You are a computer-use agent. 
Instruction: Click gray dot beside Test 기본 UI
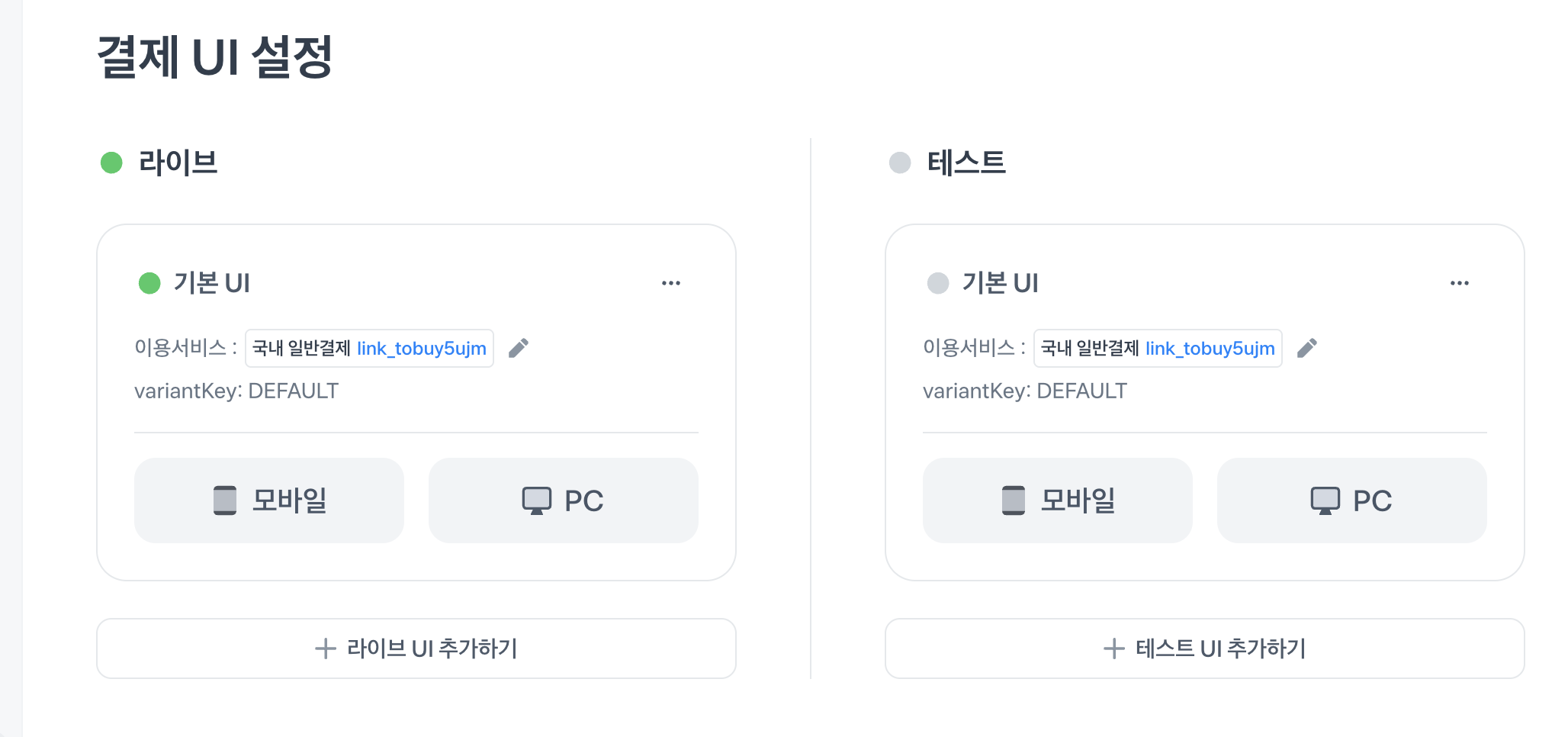pos(938,283)
